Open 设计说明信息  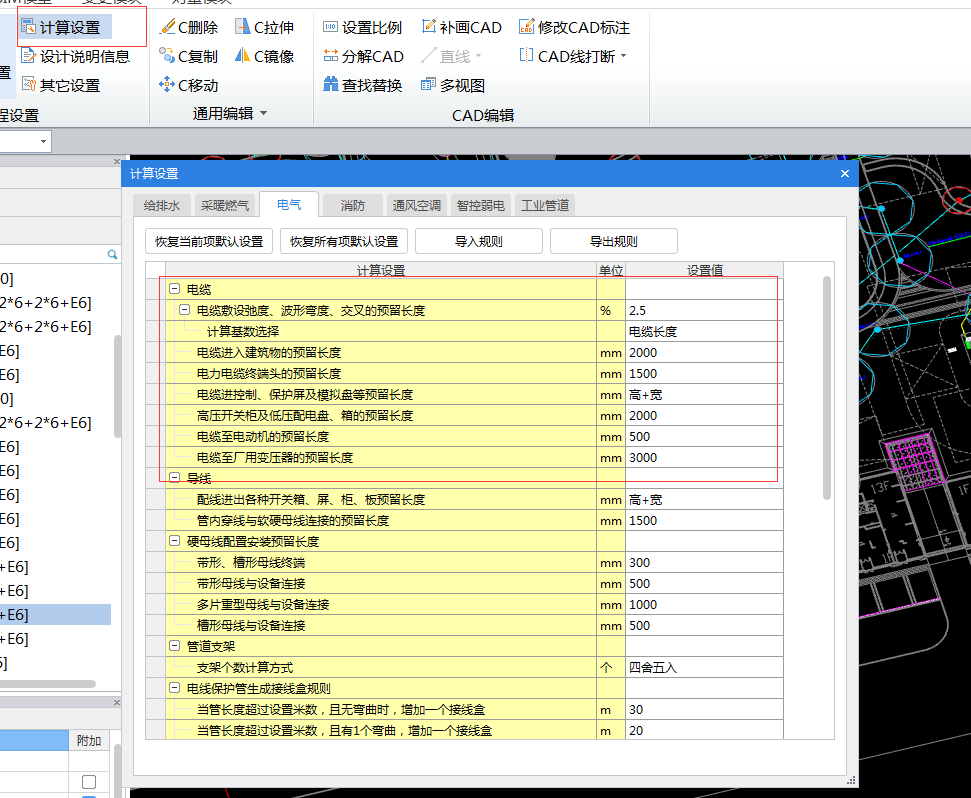click(76, 56)
